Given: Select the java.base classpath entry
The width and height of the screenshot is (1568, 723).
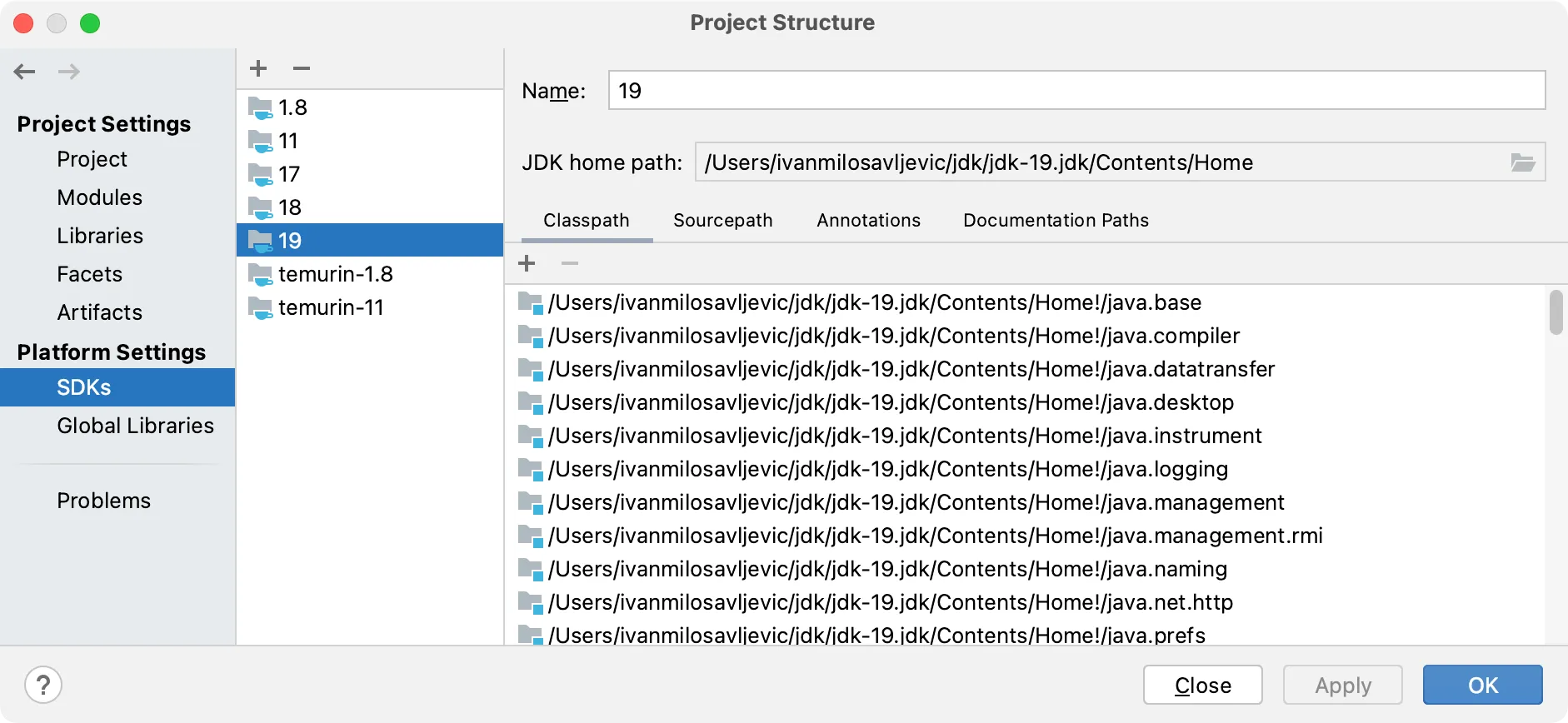Looking at the screenshot, I should coord(1025,302).
